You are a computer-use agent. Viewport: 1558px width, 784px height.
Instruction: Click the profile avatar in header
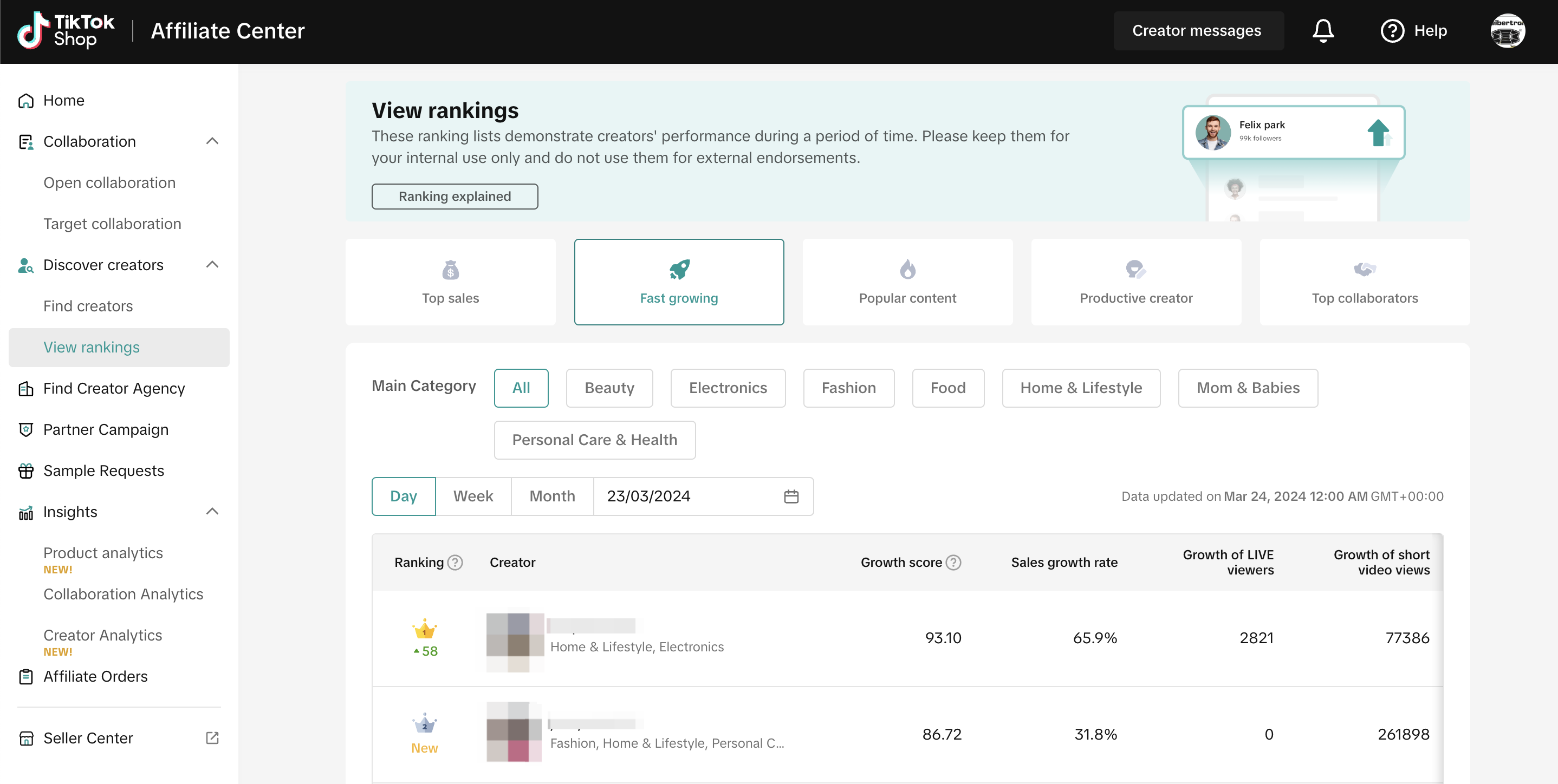click(1507, 31)
